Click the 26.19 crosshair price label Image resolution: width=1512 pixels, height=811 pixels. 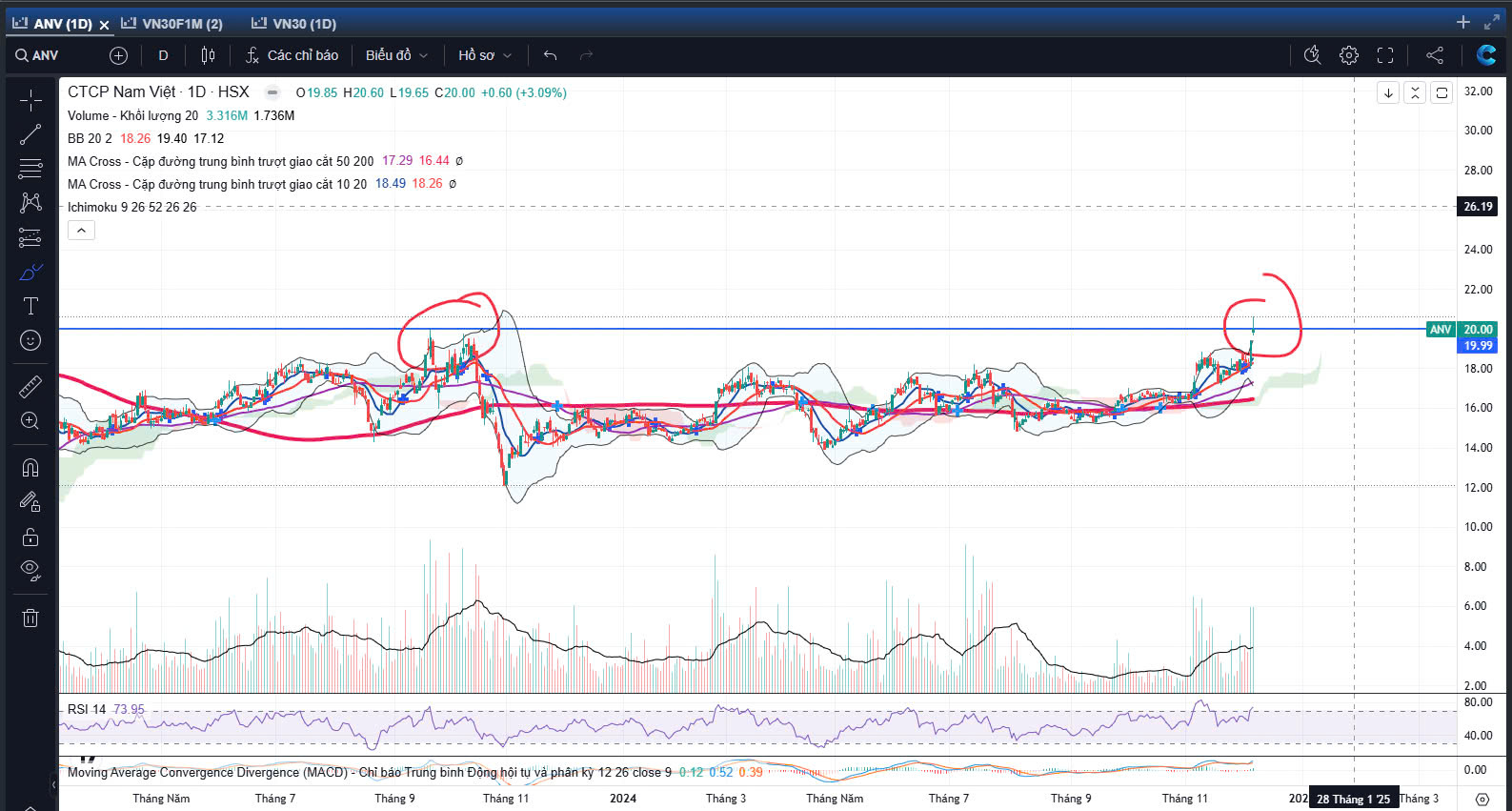tap(1478, 206)
